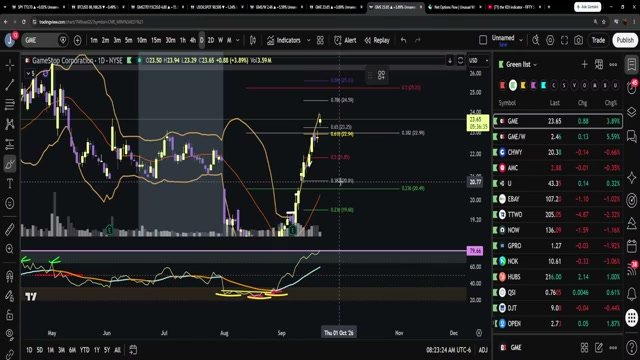Expand the Unnamed layout dropdown
640x360 pixels.
pos(521,40)
